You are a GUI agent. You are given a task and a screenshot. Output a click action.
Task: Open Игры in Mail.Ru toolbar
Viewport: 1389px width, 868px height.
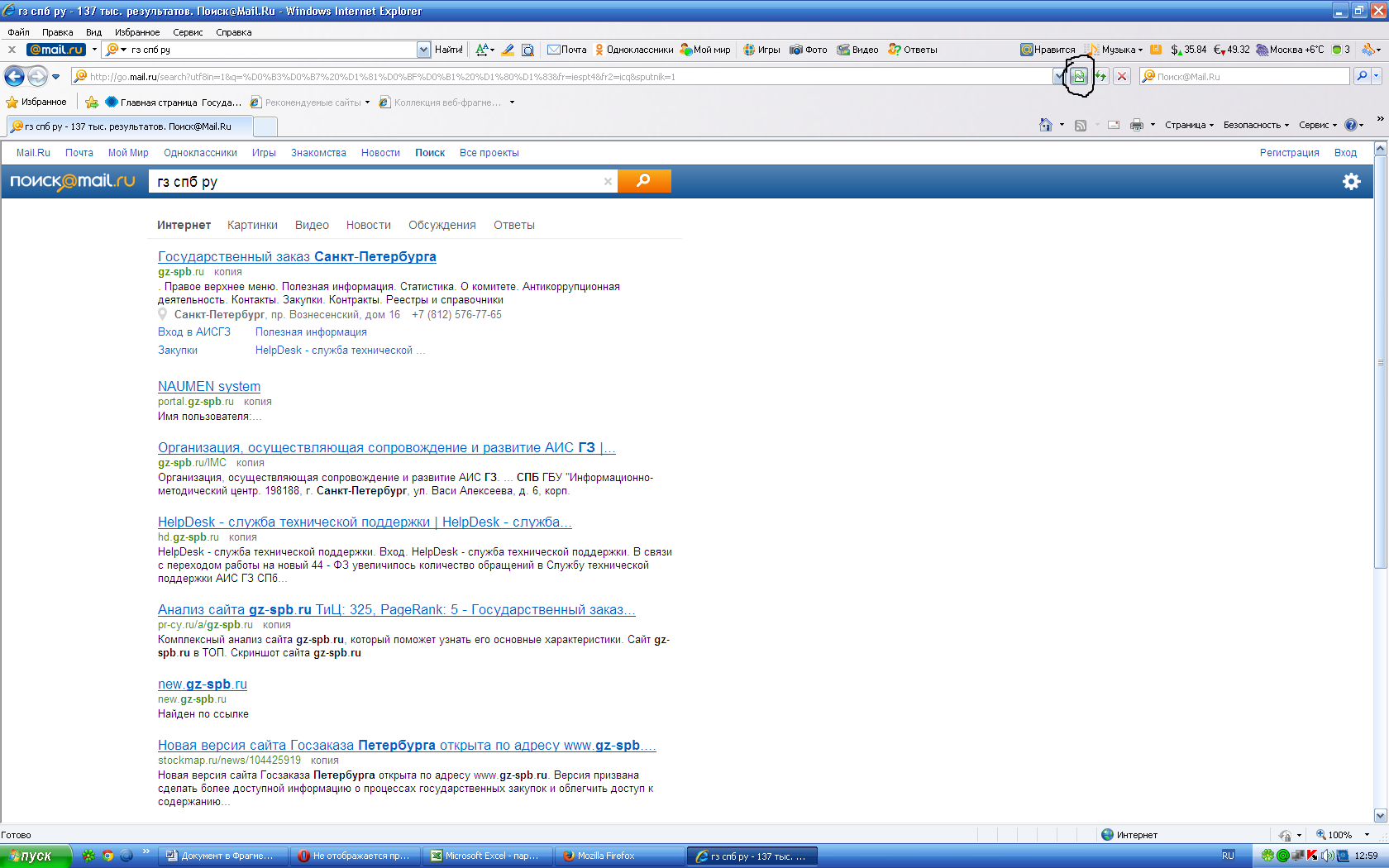(x=761, y=50)
